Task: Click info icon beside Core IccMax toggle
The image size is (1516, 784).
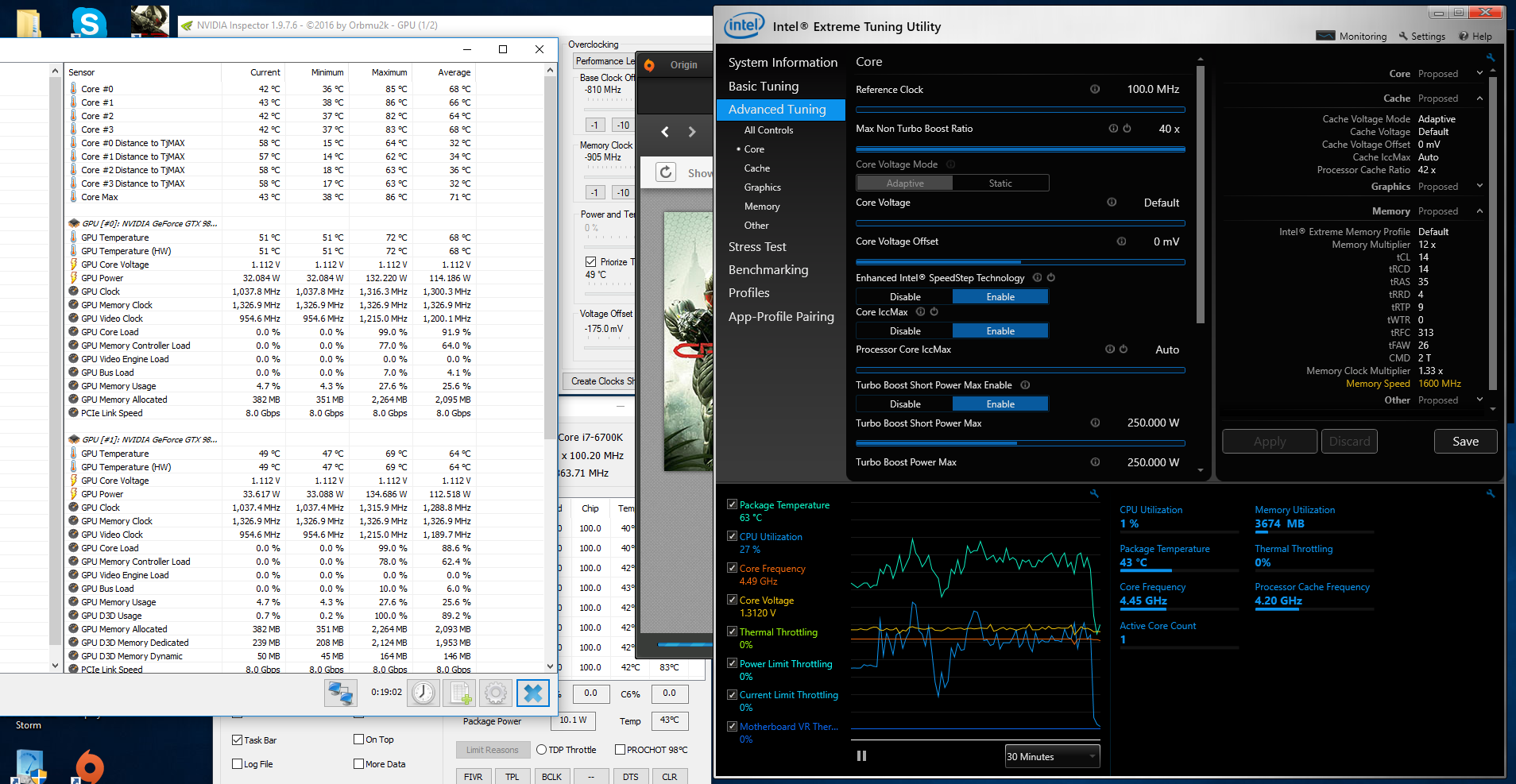Action: click(920, 311)
